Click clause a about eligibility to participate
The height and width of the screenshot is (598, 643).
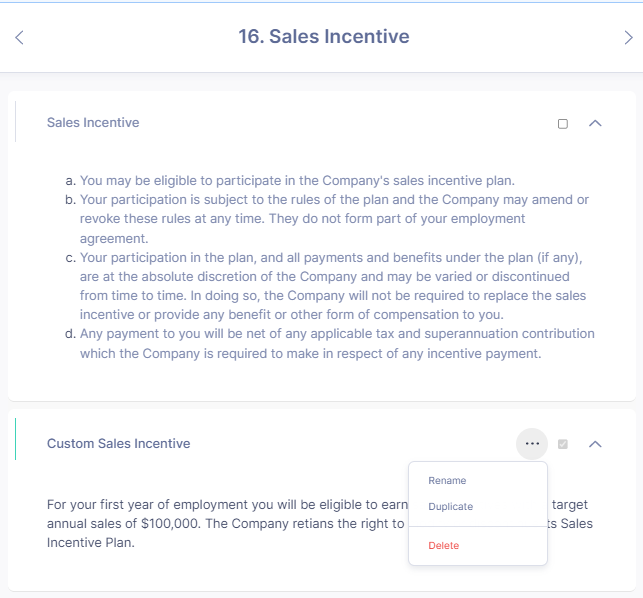coord(297,181)
